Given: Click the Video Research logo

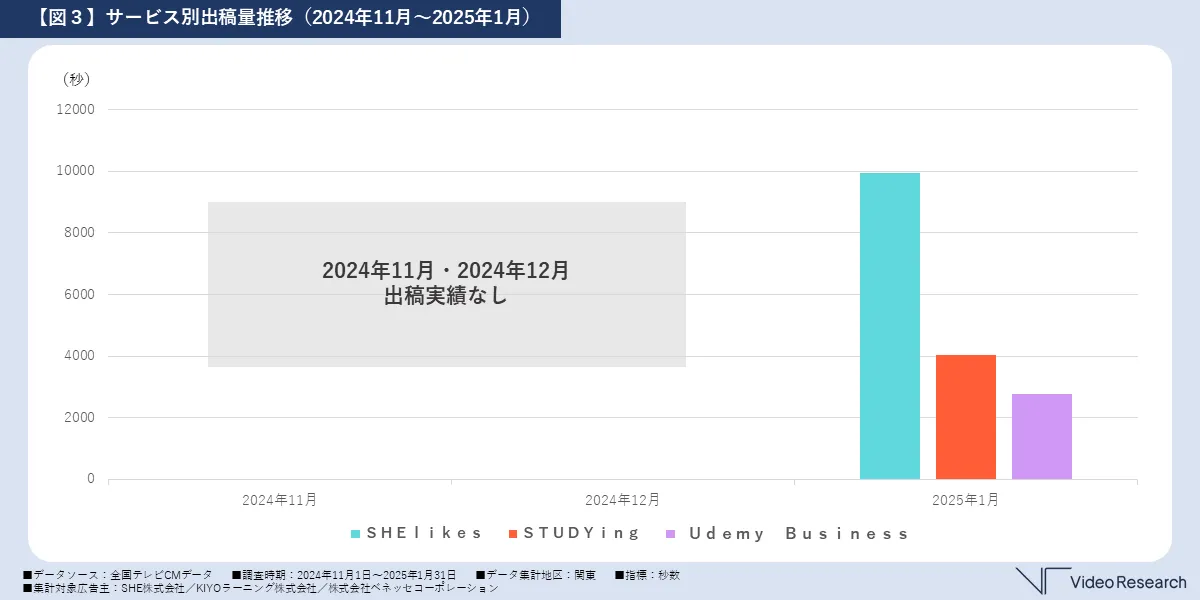Looking at the screenshot, I should tap(1101, 581).
